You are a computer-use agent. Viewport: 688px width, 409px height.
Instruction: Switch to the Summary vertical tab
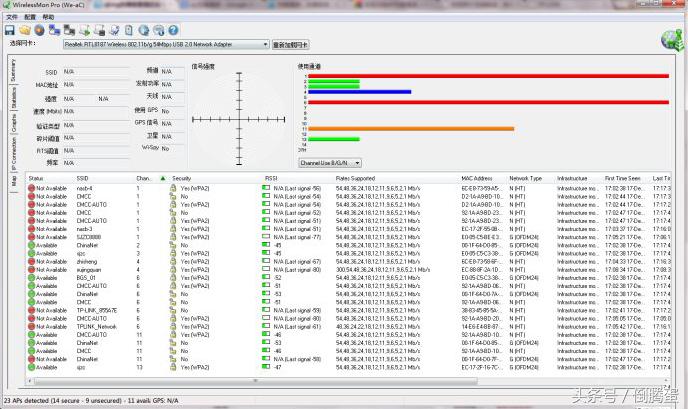(13, 70)
